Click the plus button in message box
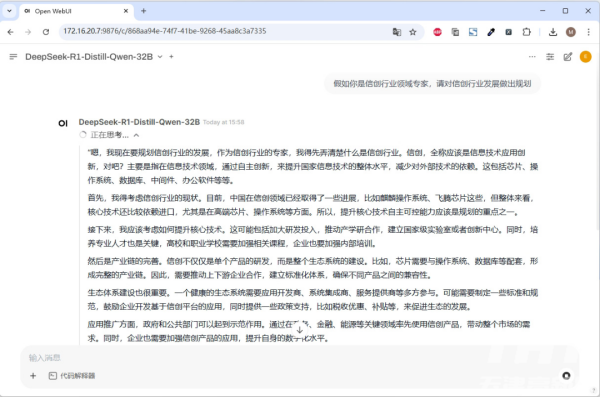The image size is (600, 397). pos(33,376)
